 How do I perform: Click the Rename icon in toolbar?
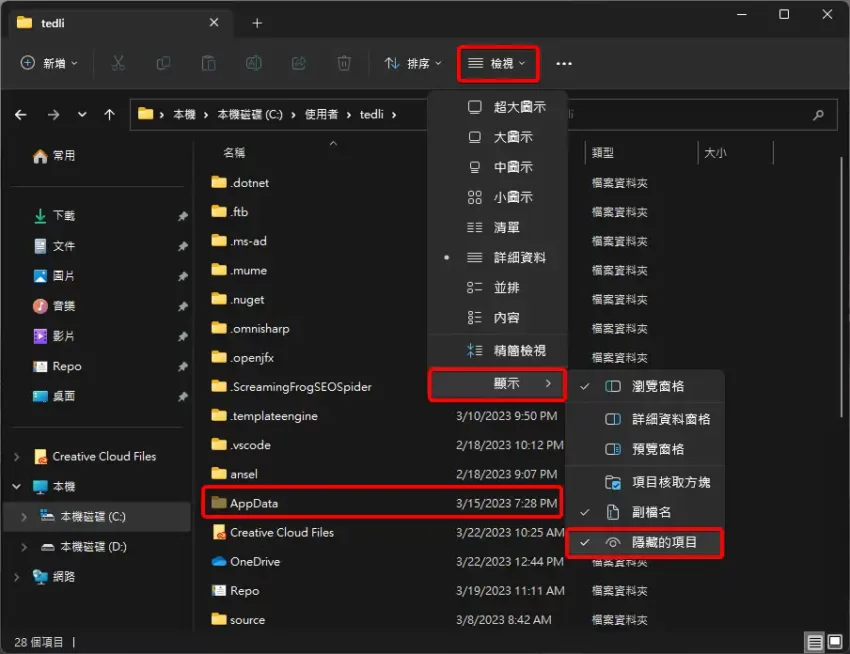[254, 63]
